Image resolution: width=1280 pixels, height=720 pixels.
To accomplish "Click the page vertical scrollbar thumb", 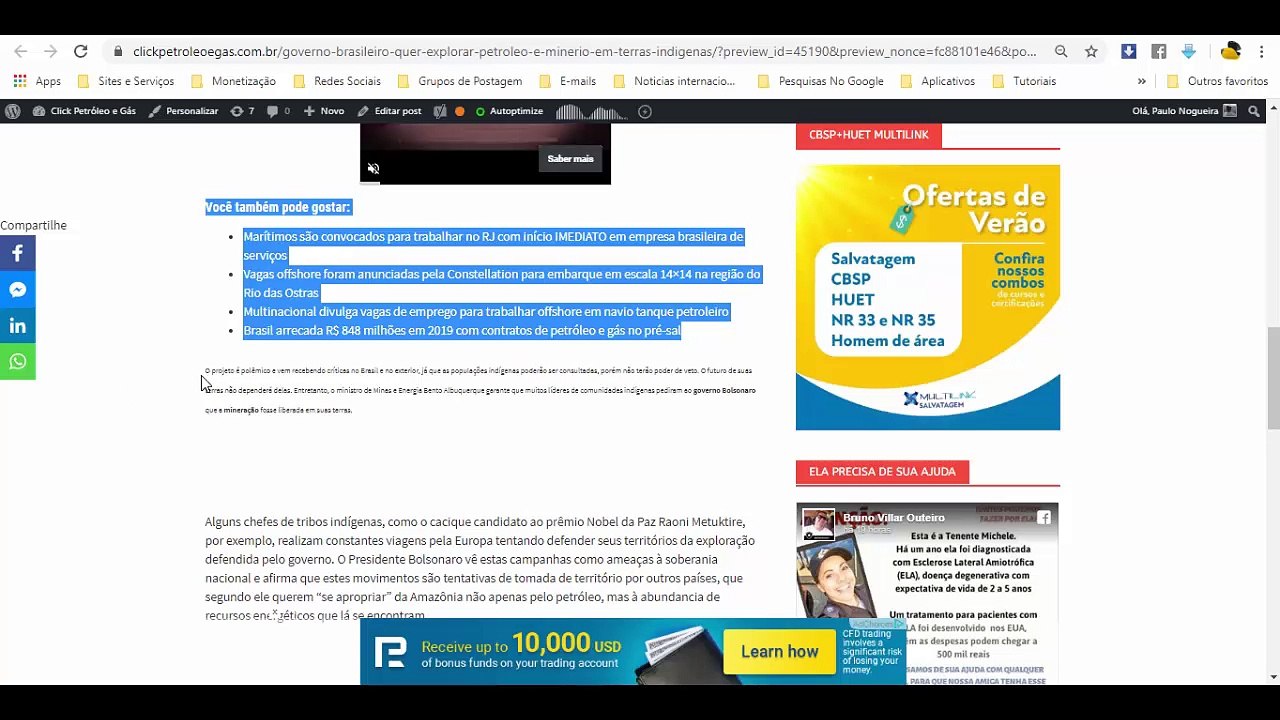I will pos(1273,378).
